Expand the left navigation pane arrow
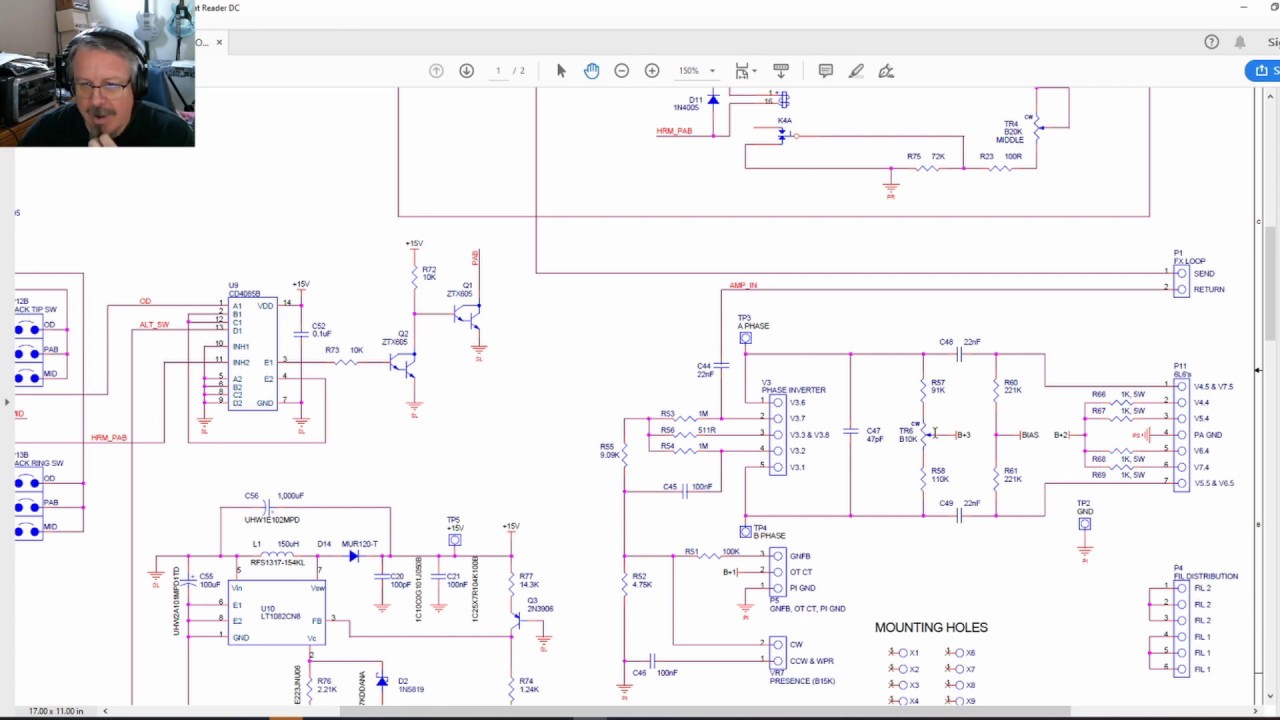This screenshot has height=720, width=1280. (x=7, y=403)
